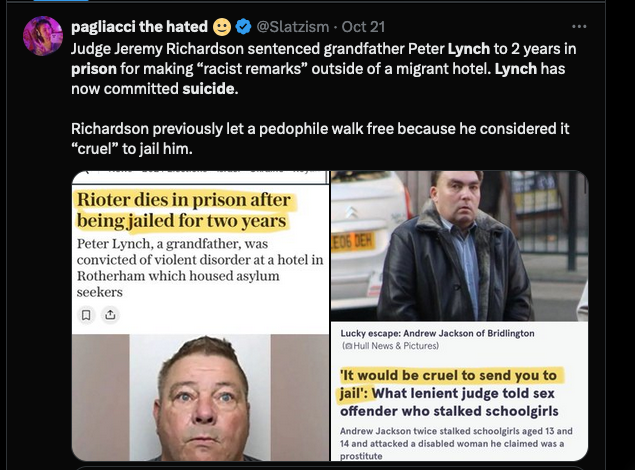Open the "pagliacci the hated" display name

(139, 27)
